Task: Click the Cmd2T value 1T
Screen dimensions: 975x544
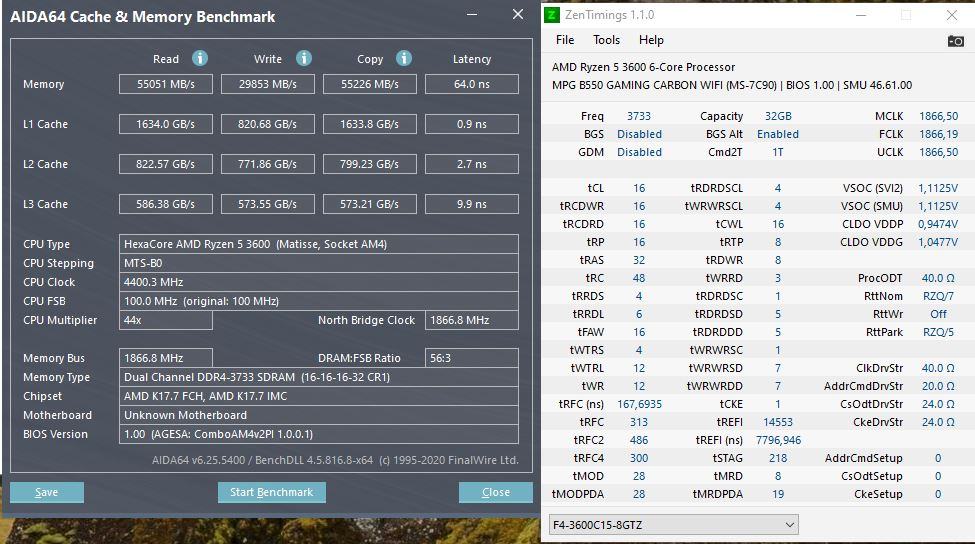Action: (x=778, y=152)
